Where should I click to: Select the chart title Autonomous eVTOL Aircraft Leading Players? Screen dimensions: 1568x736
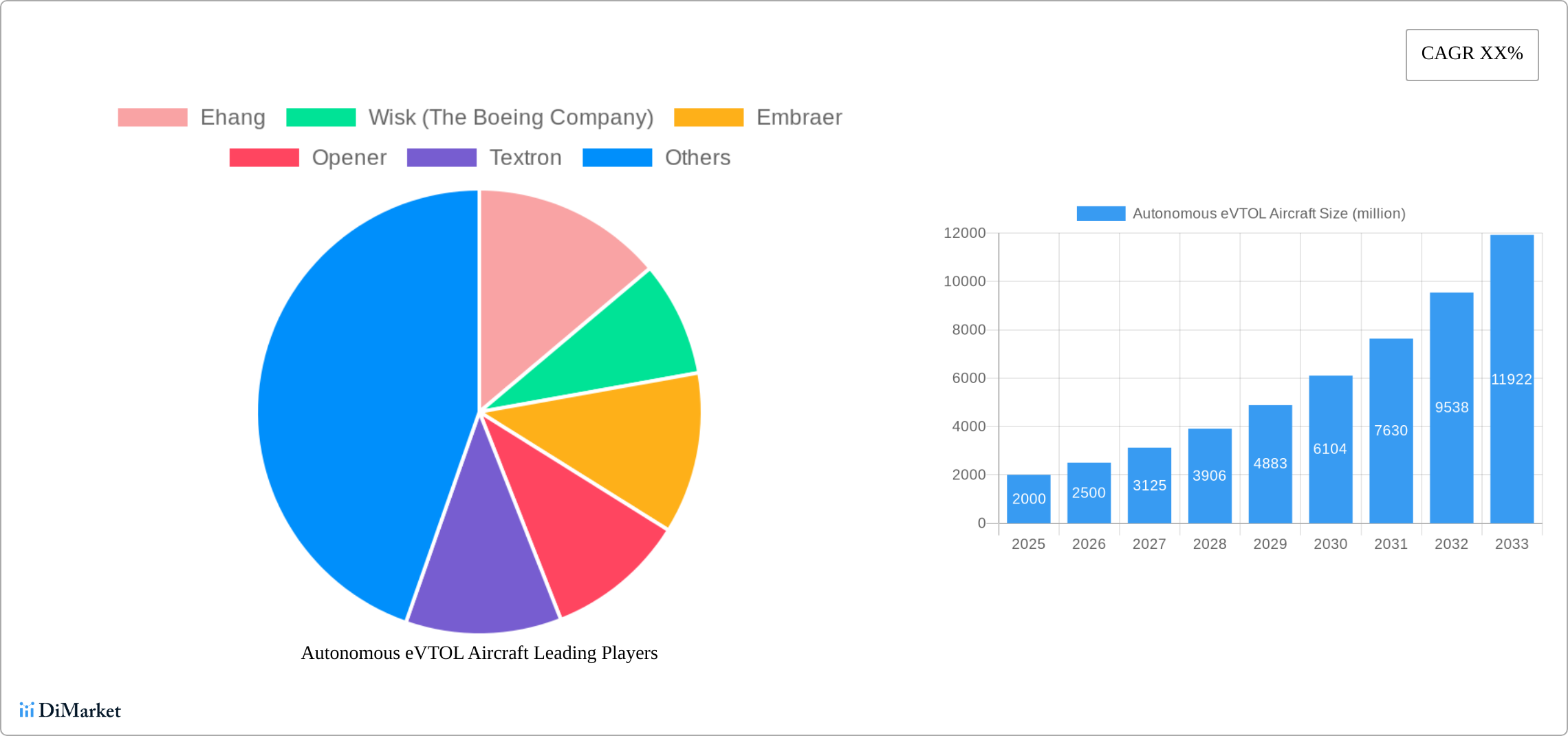(x=479, y=653)
